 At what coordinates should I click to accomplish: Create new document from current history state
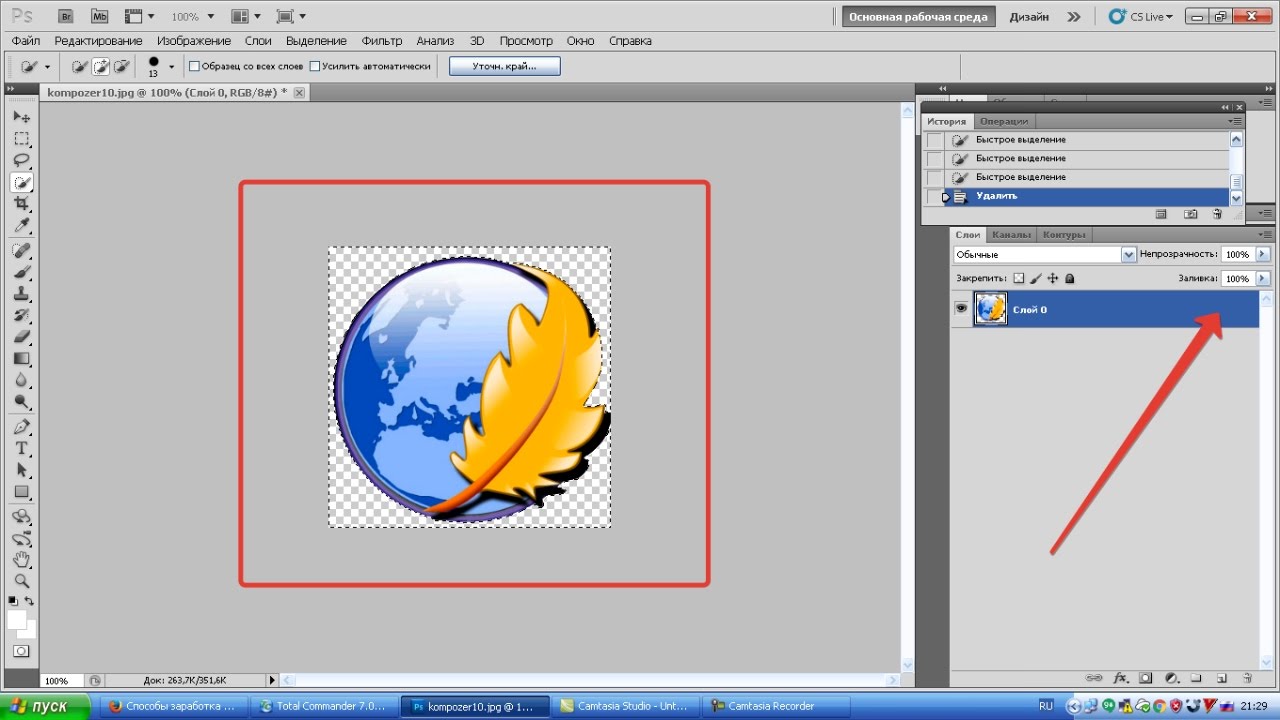tap(1161, 214)
